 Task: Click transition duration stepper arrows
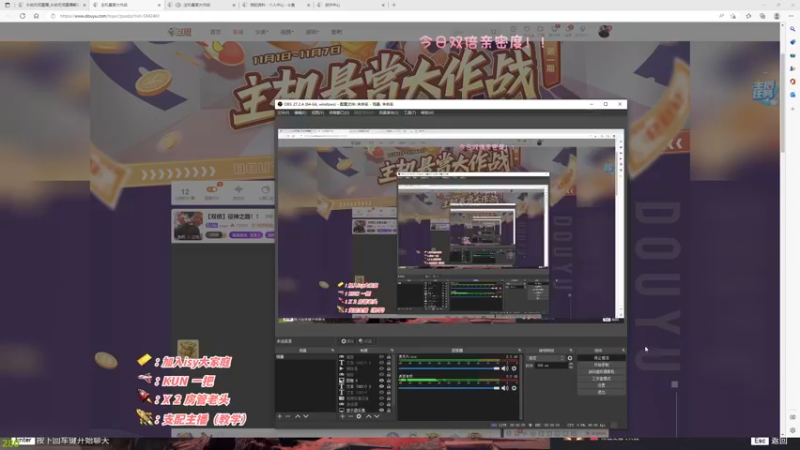[570, 366]
